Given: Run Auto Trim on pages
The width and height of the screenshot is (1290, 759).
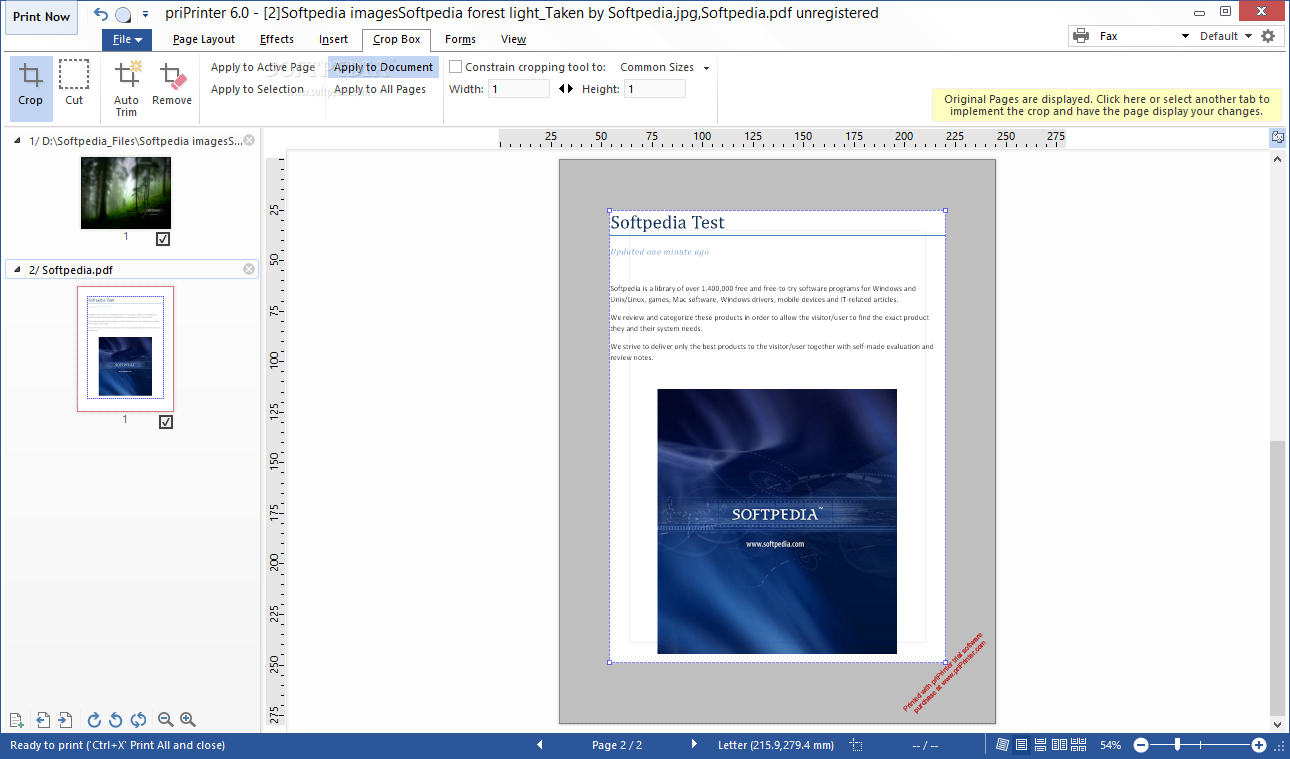Looking at the screenshot, I should click(127, 88).
